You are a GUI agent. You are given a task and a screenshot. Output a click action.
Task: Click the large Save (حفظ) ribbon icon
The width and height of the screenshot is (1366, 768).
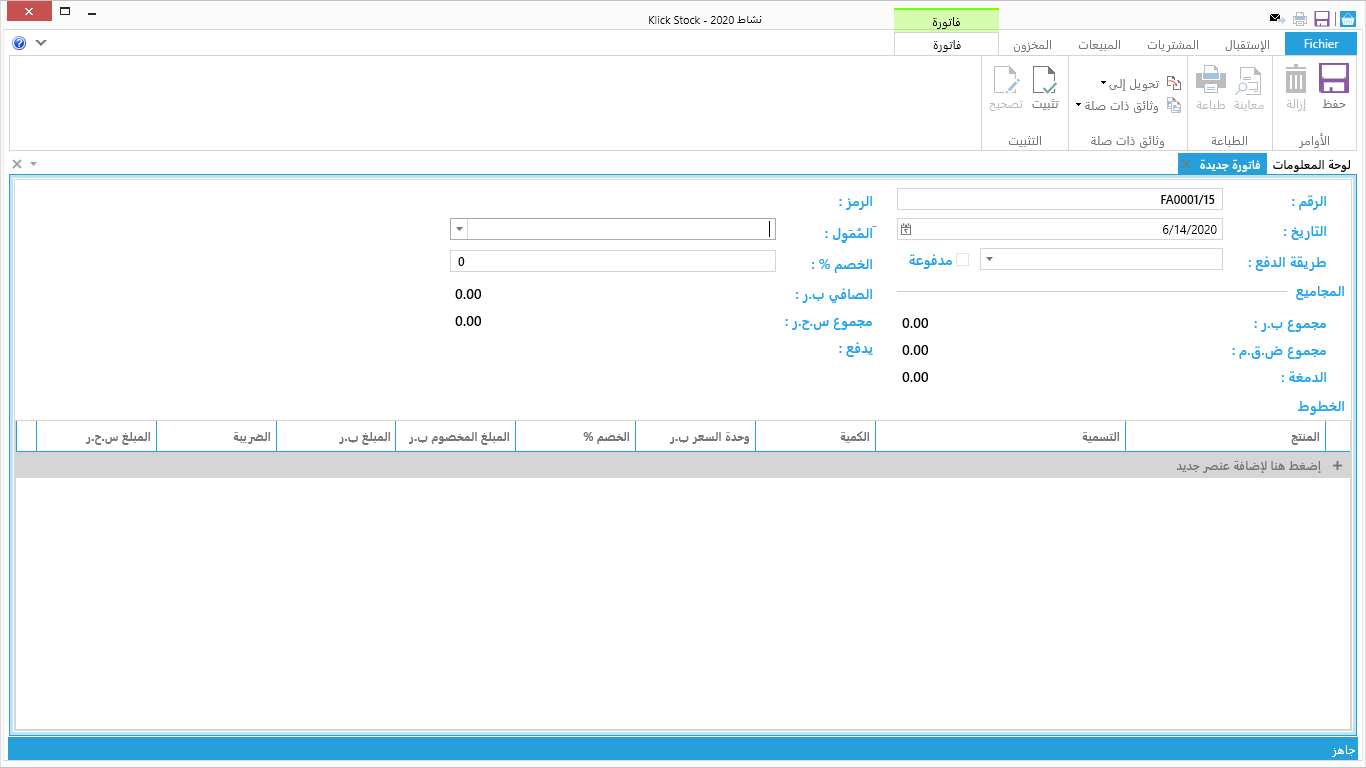1334,80
